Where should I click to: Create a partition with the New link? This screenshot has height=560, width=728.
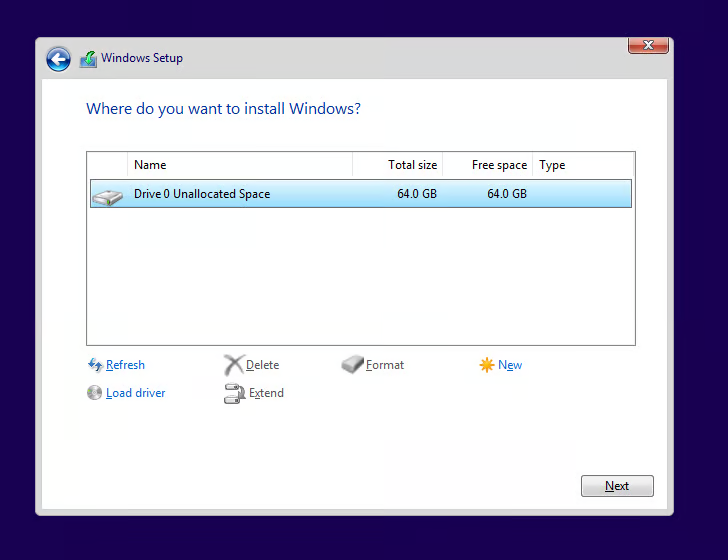pos(510,365)
